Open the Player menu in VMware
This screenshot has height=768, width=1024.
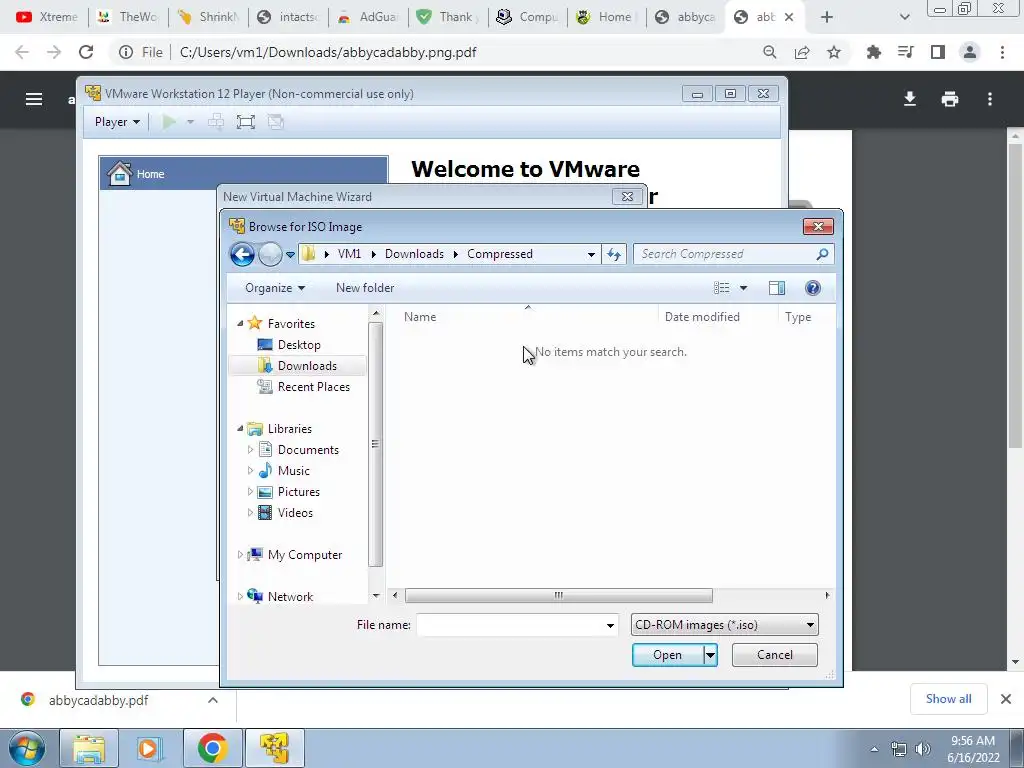click(x=117, y=122)
